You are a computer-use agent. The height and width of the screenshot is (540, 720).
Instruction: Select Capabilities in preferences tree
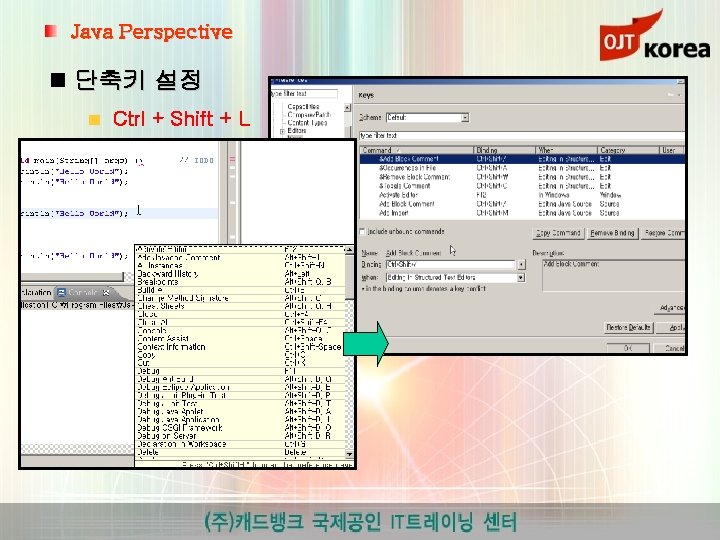click(303, 107)
